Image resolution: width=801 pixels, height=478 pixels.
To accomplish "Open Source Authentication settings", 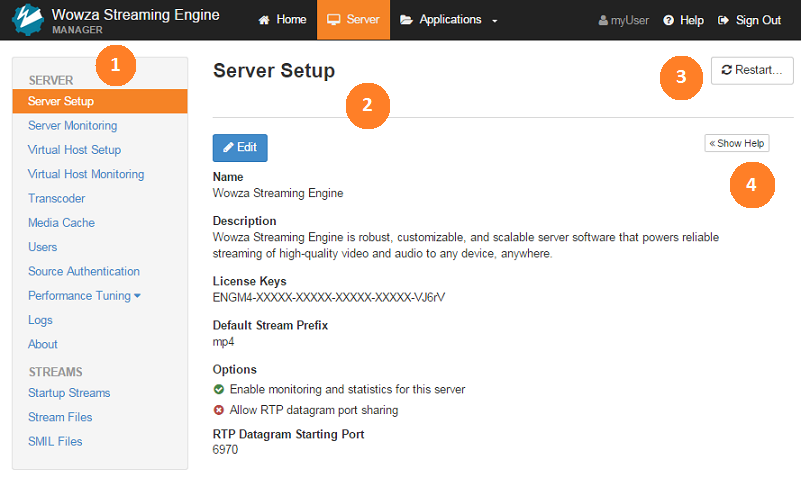I will coord(84,271).
